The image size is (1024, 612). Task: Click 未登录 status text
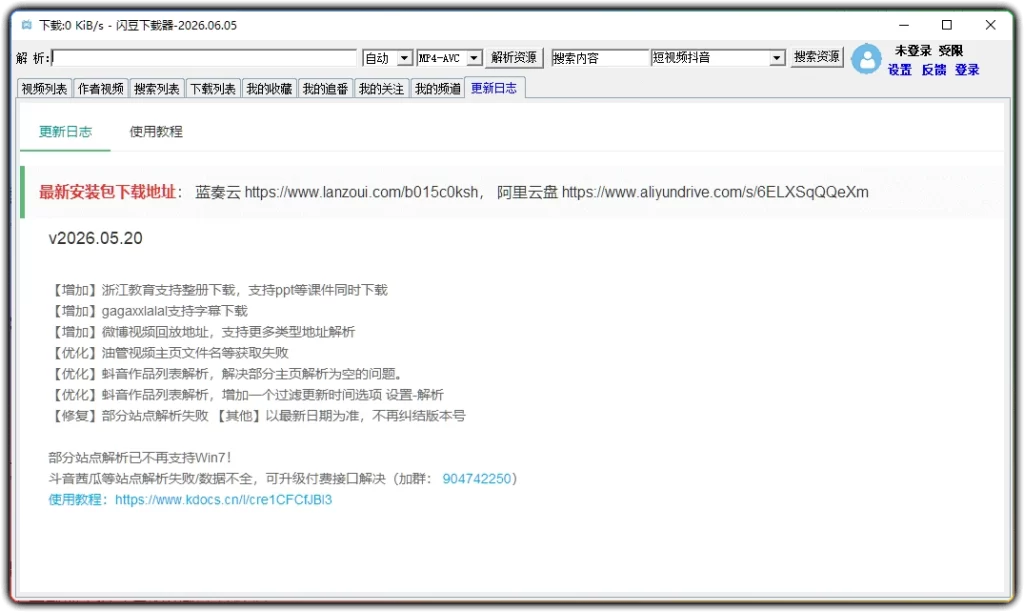(913, 51)
